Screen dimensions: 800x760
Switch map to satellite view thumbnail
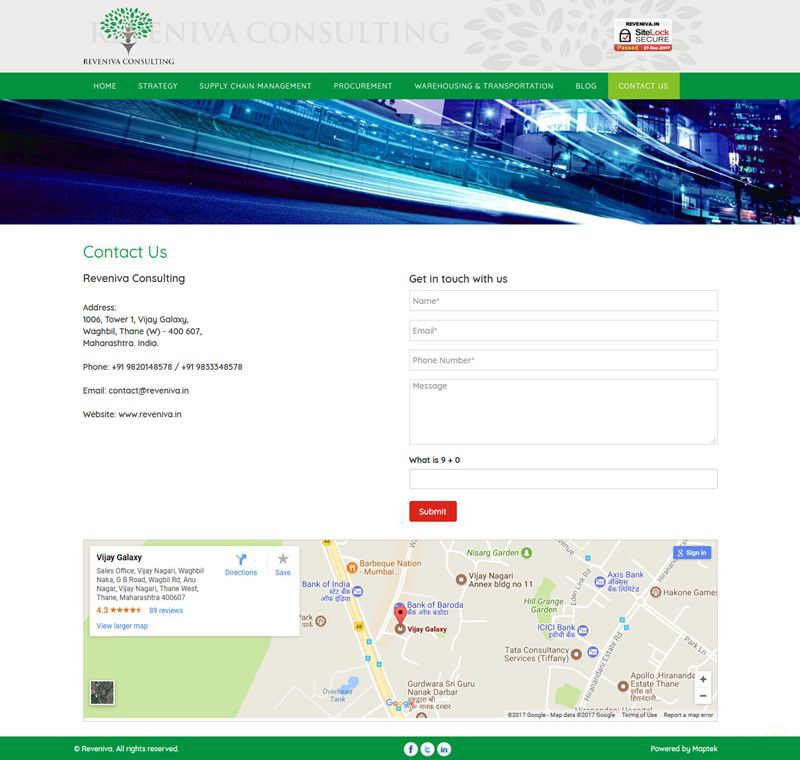[x=102, y=692]
